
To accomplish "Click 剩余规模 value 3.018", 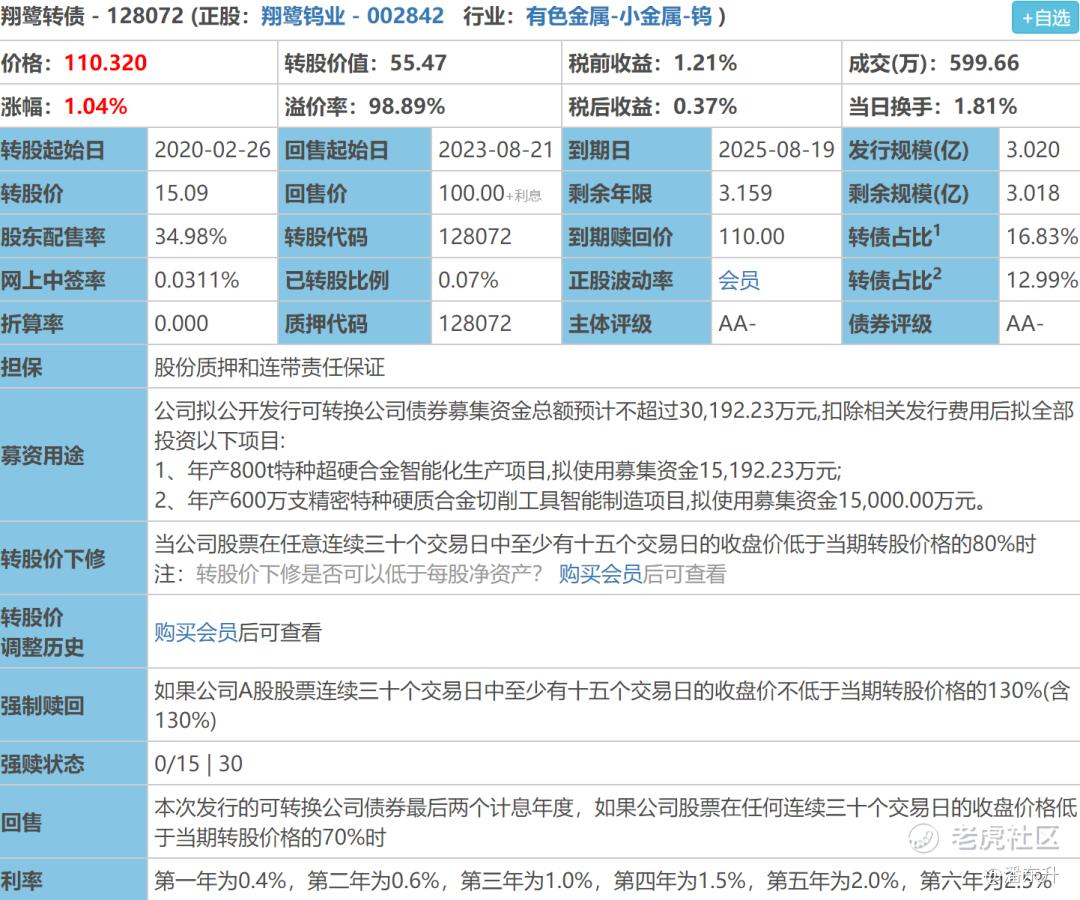I will [x=1032, y=193].
